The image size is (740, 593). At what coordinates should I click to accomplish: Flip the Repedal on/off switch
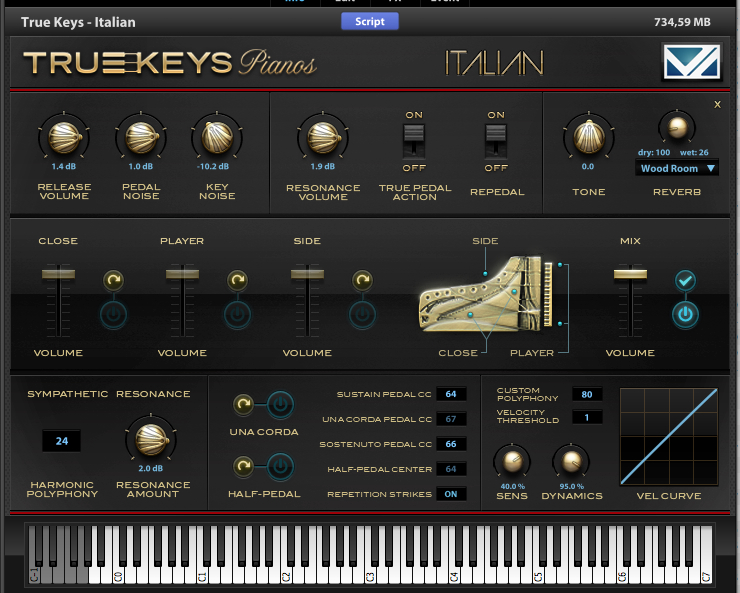(496, 141)
